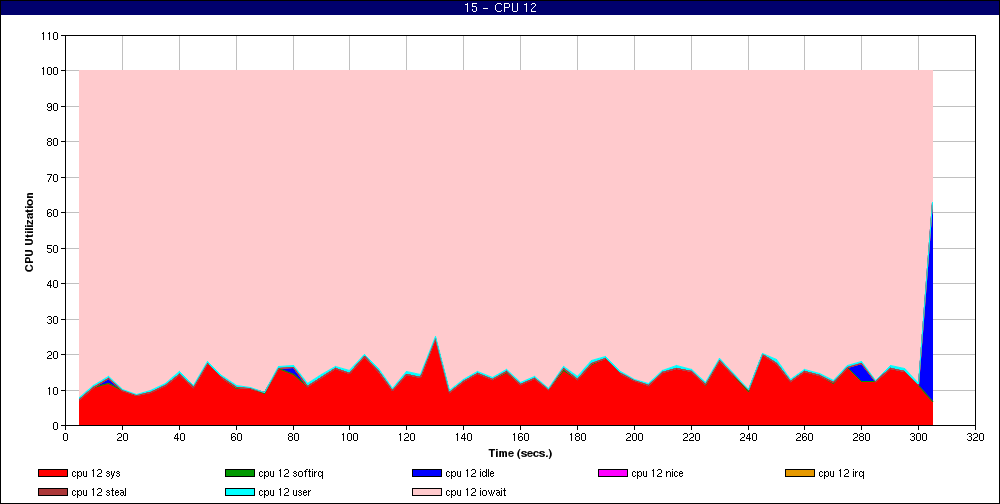Click the magenta cpu 12 nice legend swatch
This screenshot has width=1000, height=504.
[612, 473]
